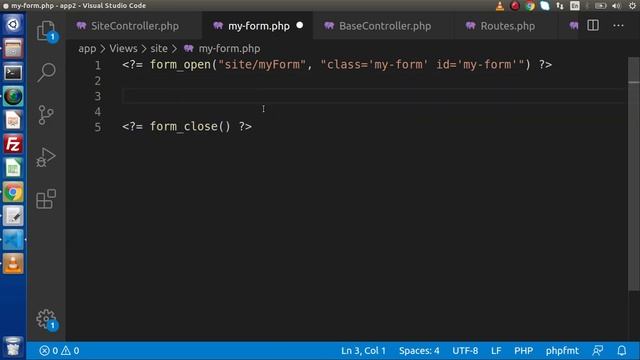This screenshot has width=640, height=360.
Task: Open the battery indicator in top panel
Action: [600, 6]
